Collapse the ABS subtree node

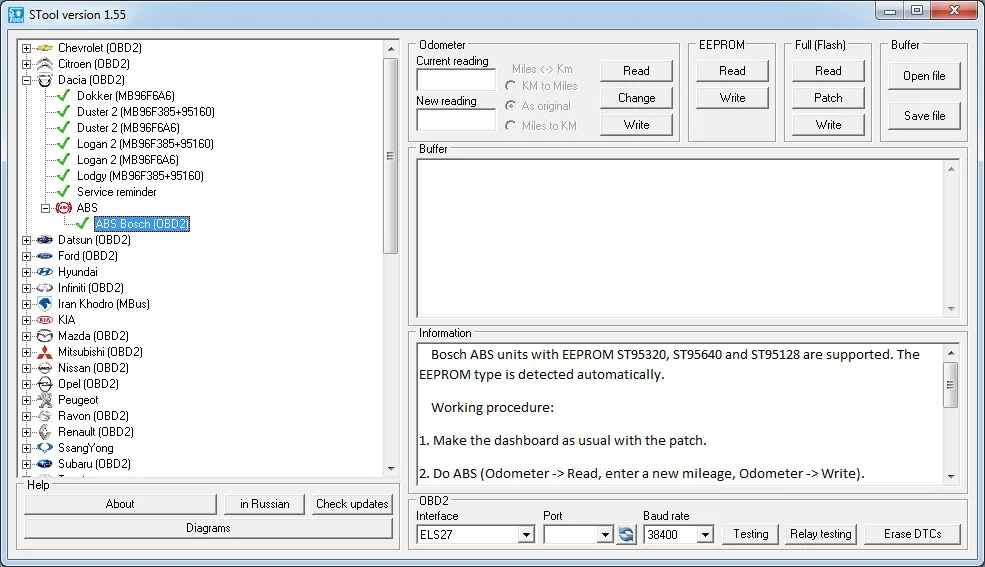(x=45, y=208)
